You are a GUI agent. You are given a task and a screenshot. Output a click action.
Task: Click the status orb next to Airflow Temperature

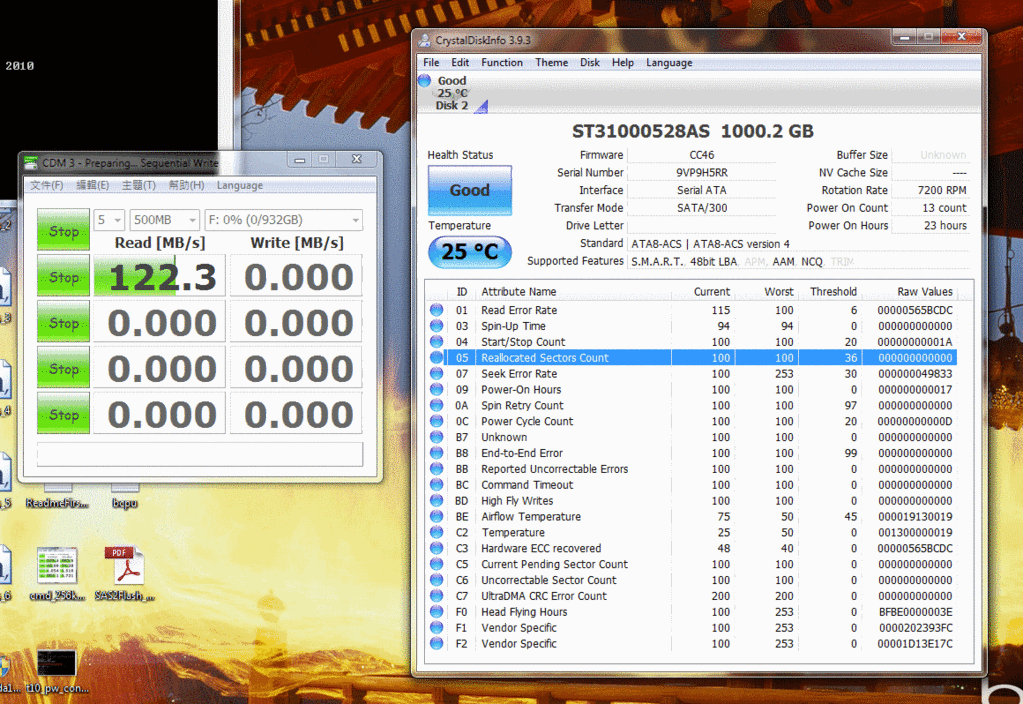point(436,517)
